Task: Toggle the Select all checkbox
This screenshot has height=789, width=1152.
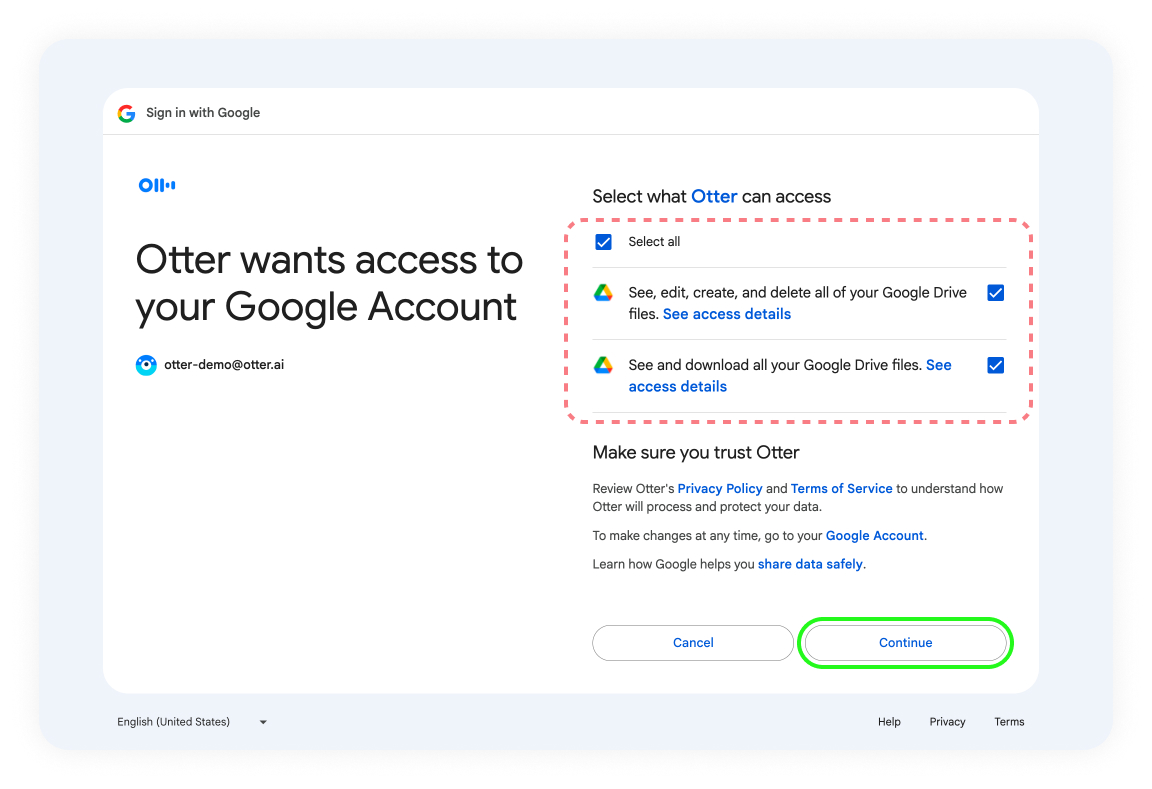Action: [603, 242]
